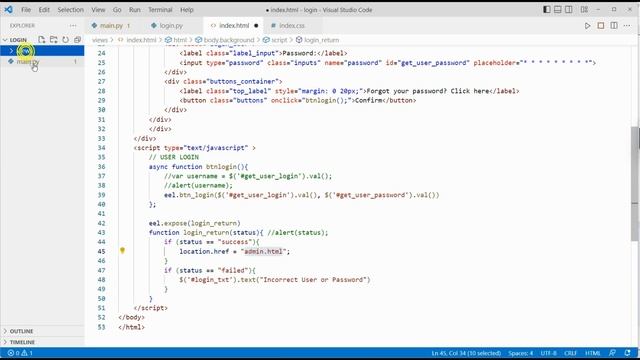Open the Go menu
The width and height of the screenshot is (640, 360).
pyautogui.click(x=117, y=9)
